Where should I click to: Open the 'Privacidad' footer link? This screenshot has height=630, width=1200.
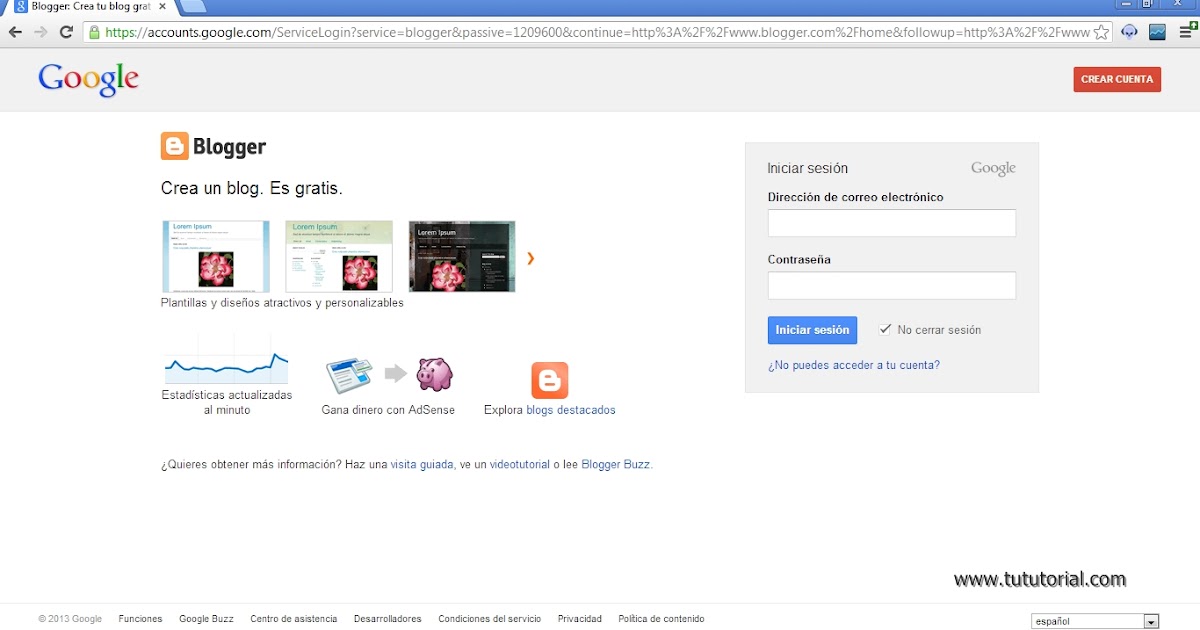tap(579, 618)
